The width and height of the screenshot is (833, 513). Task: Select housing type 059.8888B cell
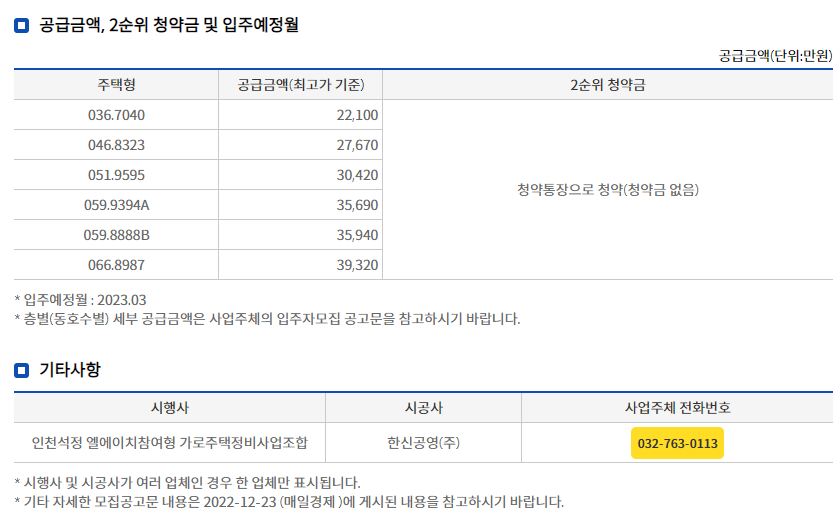click(116, 235)
